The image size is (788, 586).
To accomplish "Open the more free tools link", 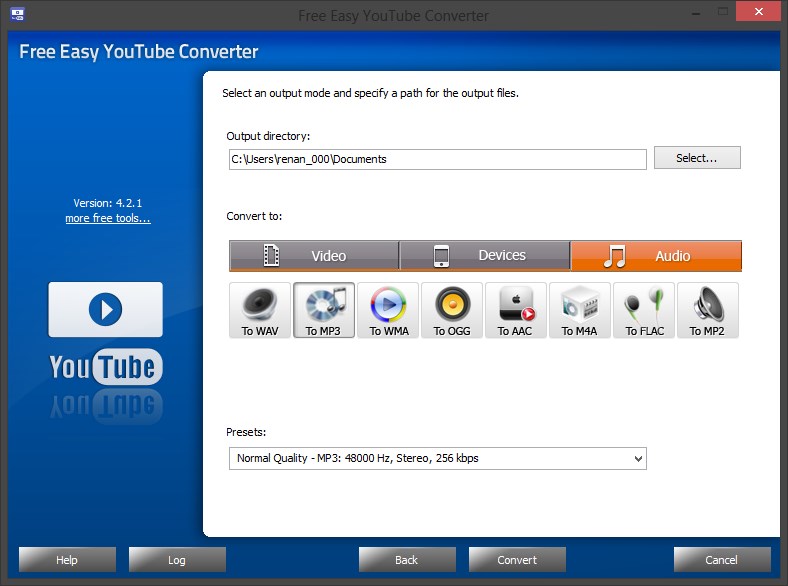I will (x=108, y=218).
